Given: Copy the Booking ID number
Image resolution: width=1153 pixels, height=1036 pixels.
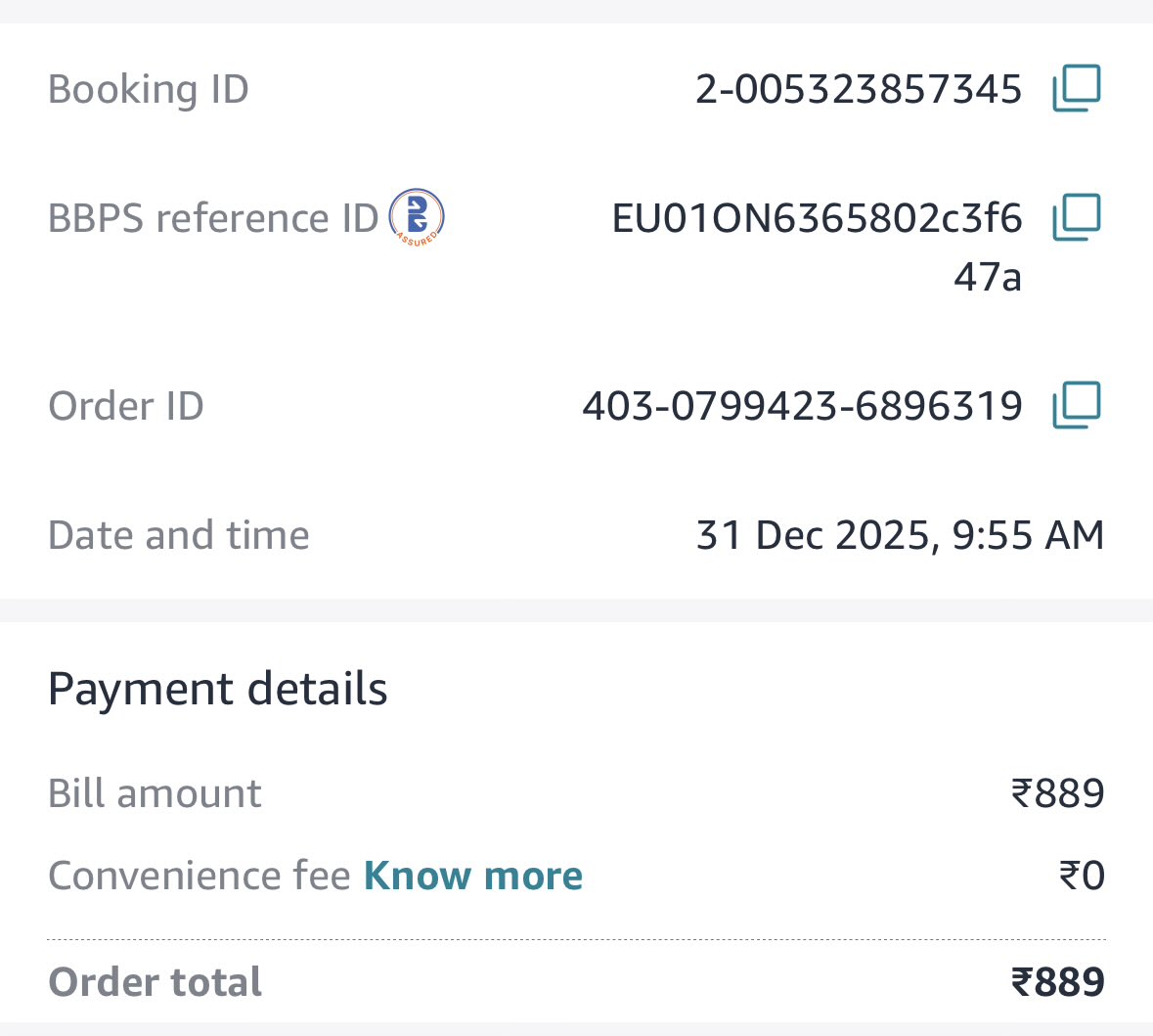Looking at the screenshot, I should coord(1077,89).
